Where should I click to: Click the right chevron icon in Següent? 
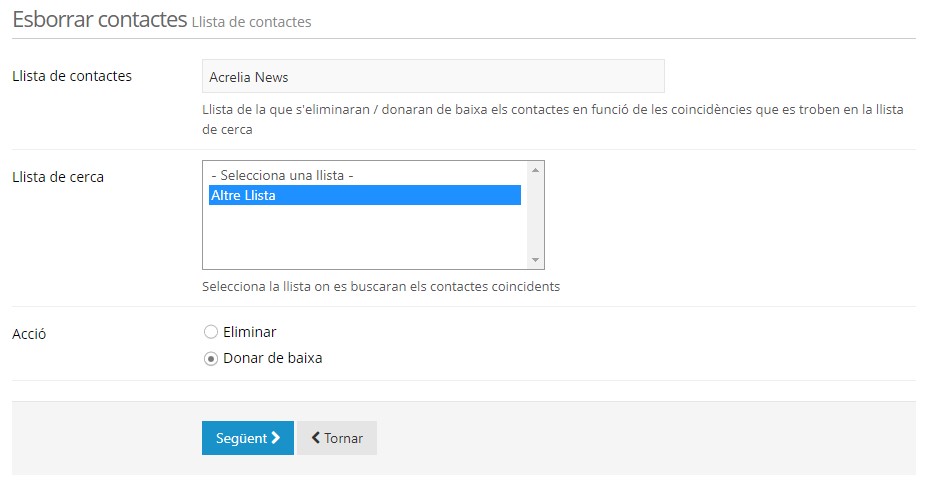276,438
